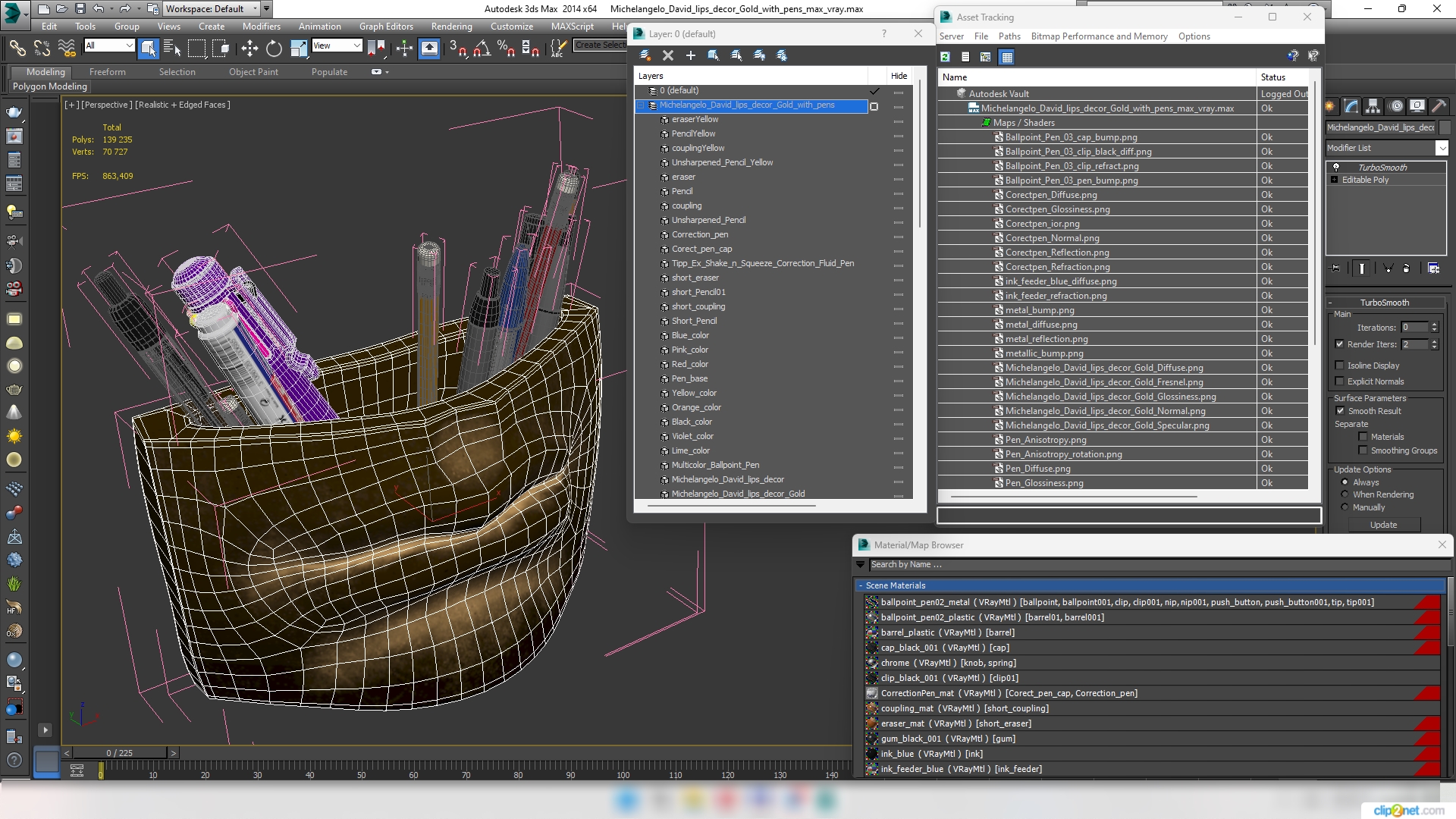Click the Unlink Selection tool
1456x819 pixels.
pyautogui.click(x=42, y=49)
